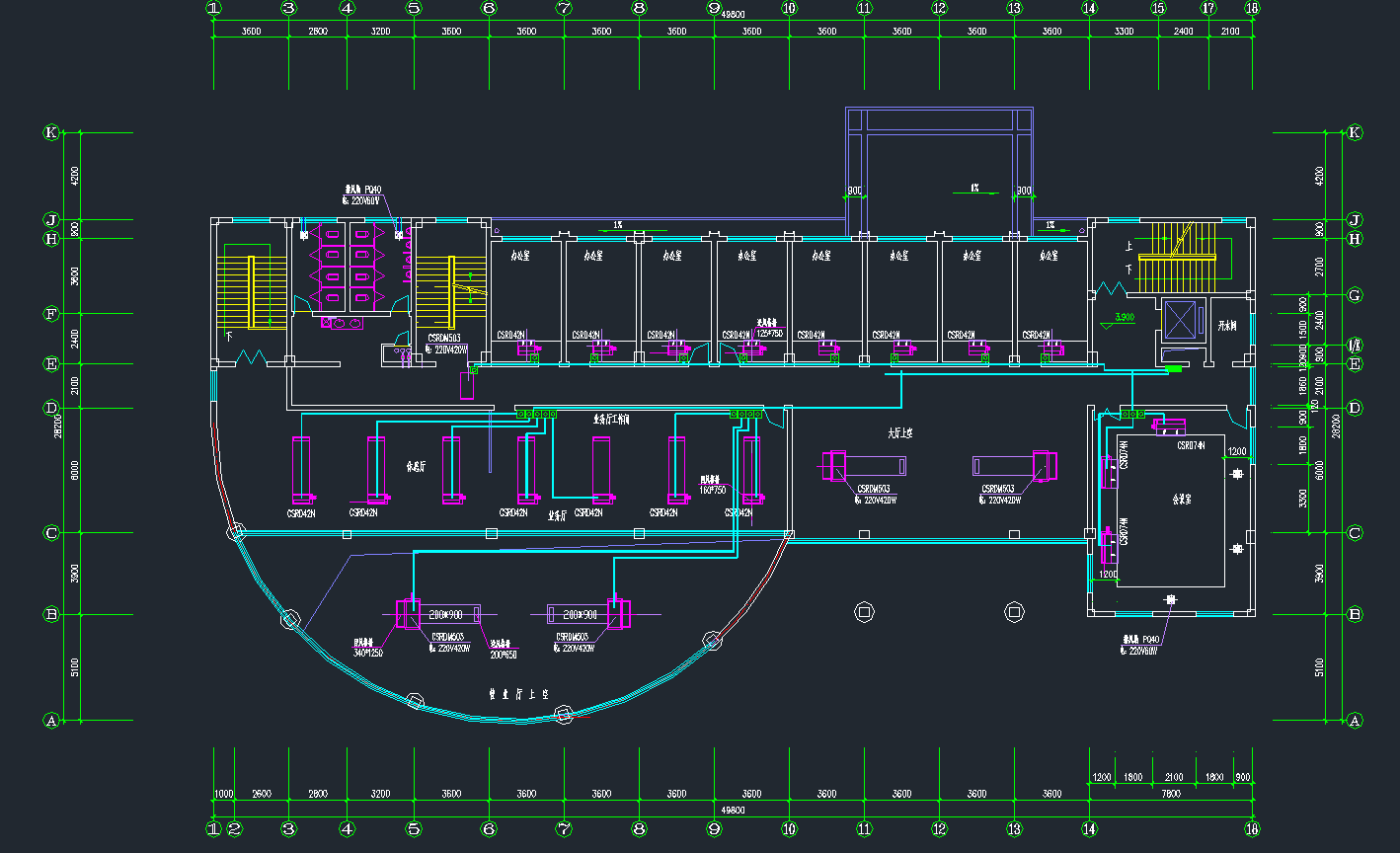Click the 开水间 room label
Viewport: 1400px width, 853px height.
pyautogui.click(x=1228, y=326)
